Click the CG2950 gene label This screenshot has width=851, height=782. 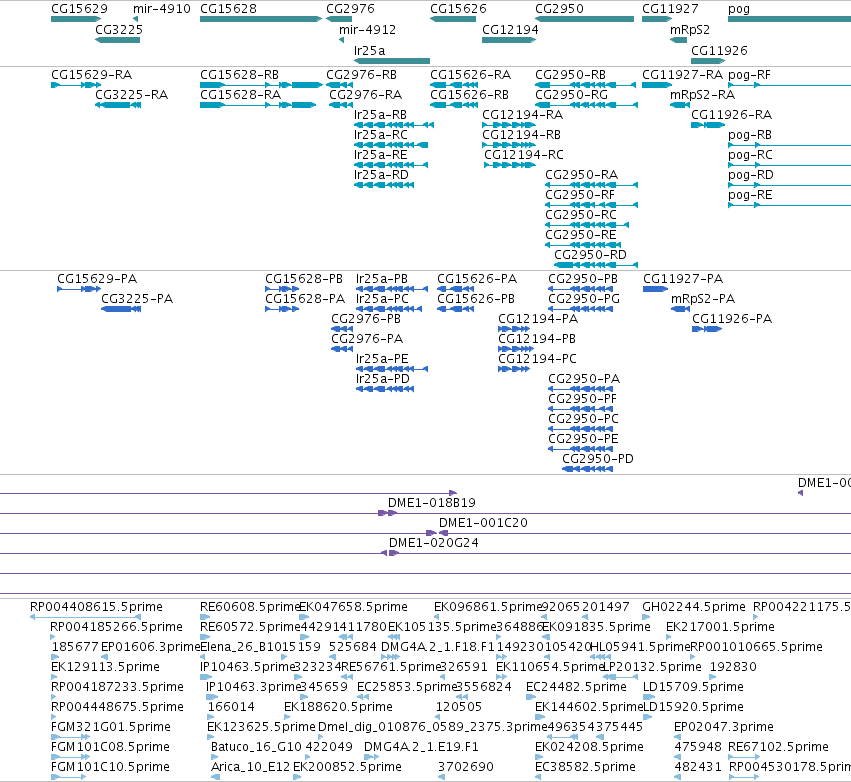tap(560, 9)
